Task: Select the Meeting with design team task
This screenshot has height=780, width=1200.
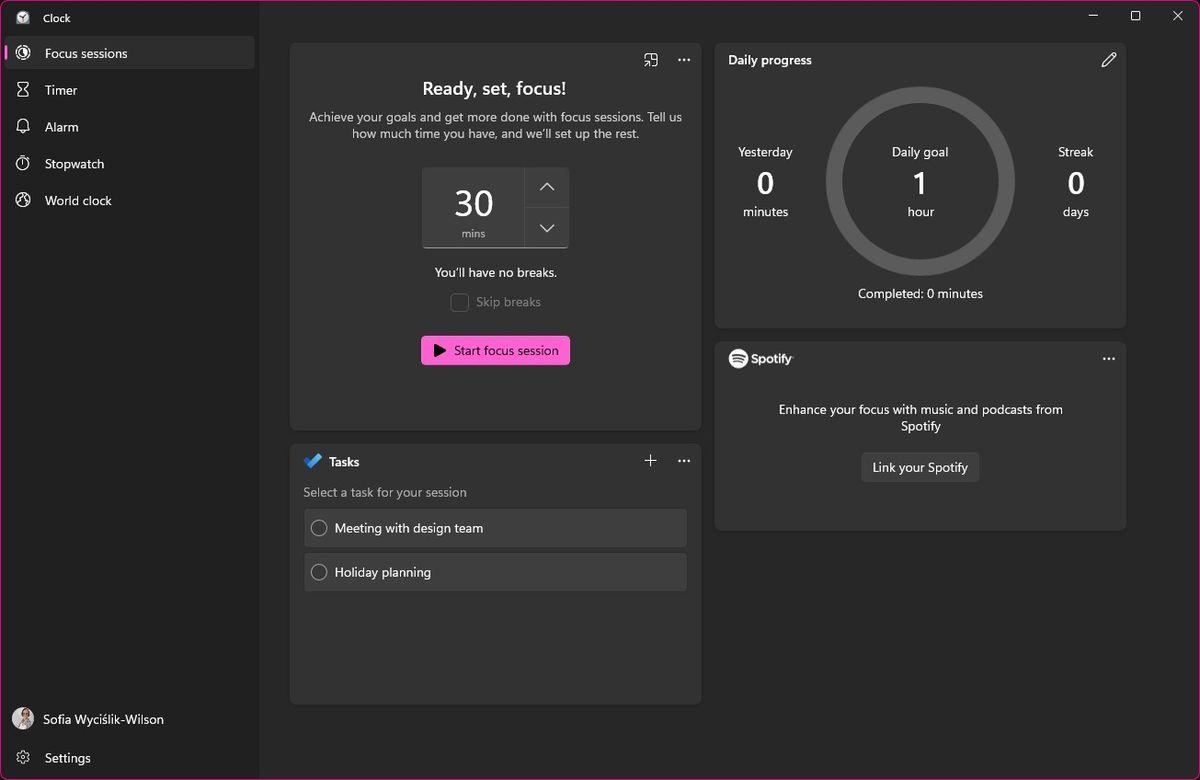Action: click(x=495, y=527)
